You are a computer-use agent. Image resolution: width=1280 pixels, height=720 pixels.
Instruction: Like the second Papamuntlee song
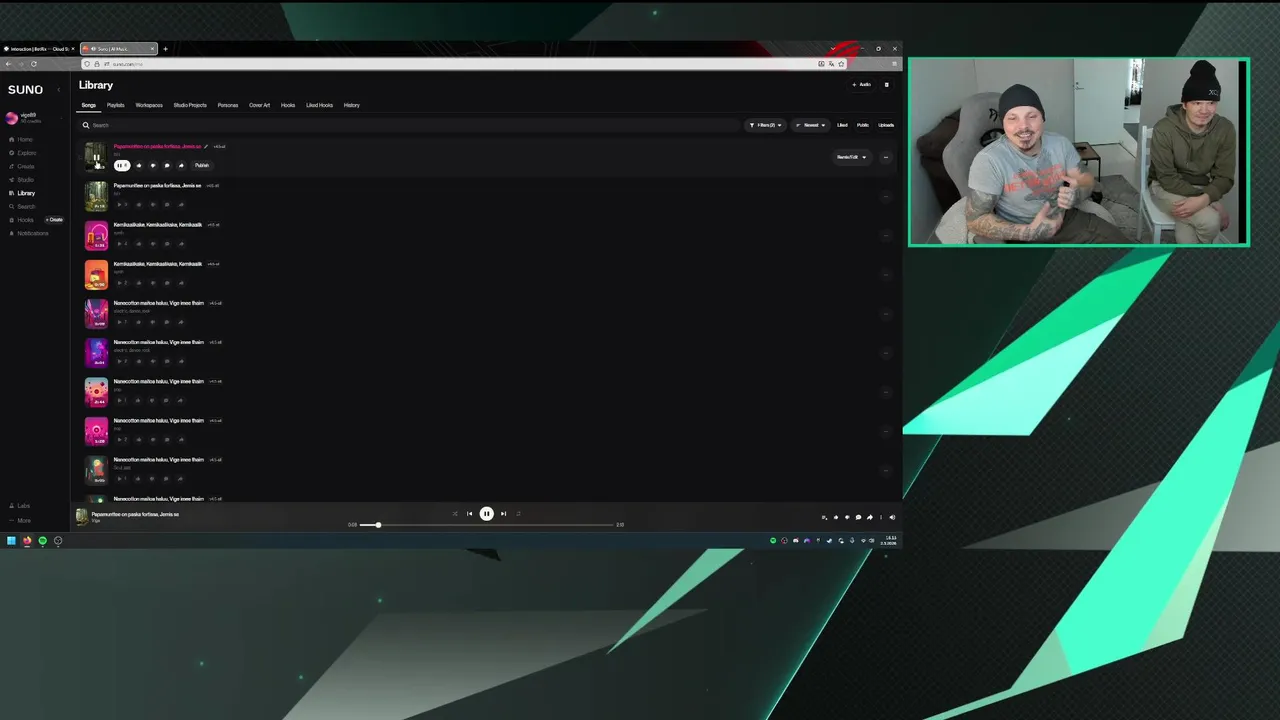point(139,204)
